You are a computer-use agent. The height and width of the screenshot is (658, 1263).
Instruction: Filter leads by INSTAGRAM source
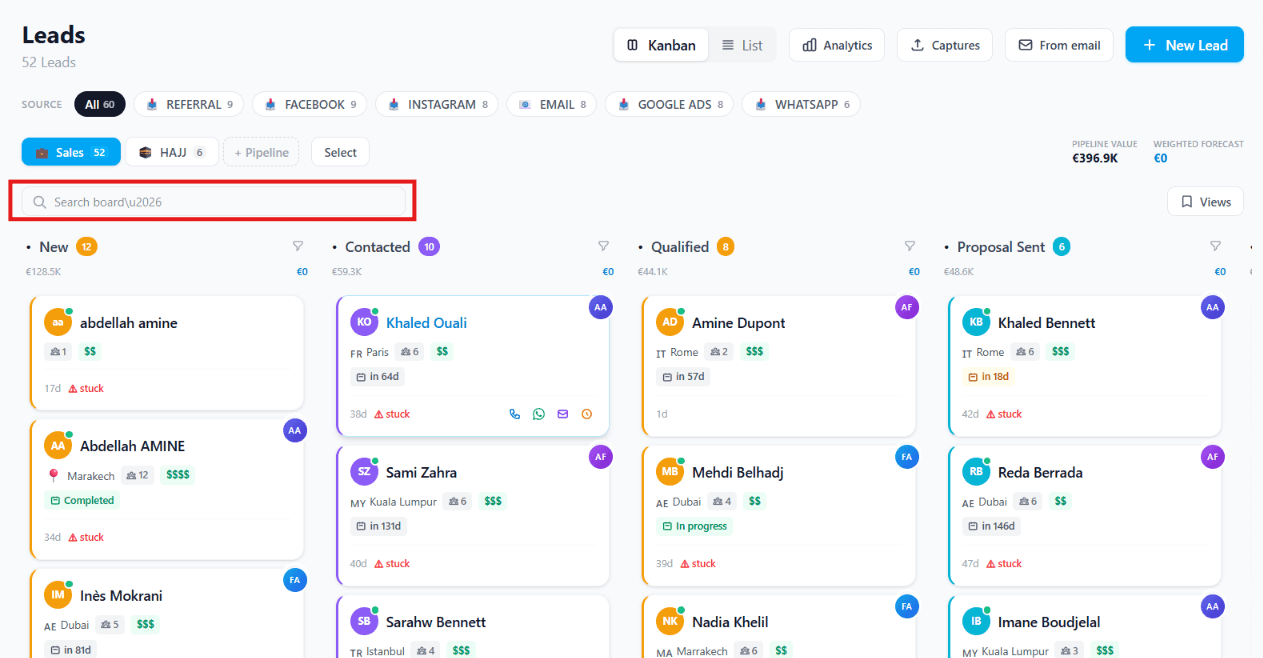pos(437,104)
